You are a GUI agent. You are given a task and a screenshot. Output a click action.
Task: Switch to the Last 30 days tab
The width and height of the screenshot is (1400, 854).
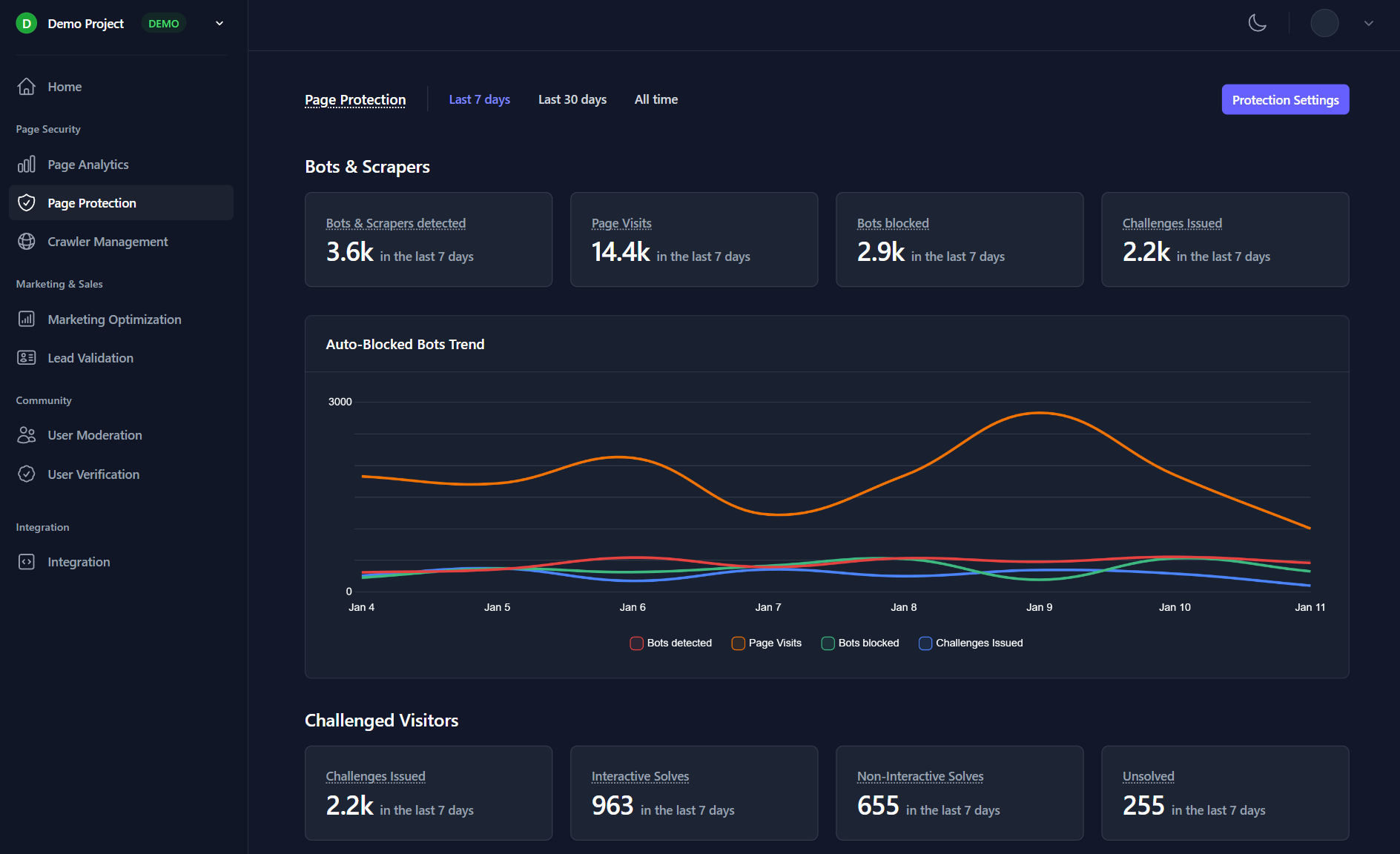(572, 99)
